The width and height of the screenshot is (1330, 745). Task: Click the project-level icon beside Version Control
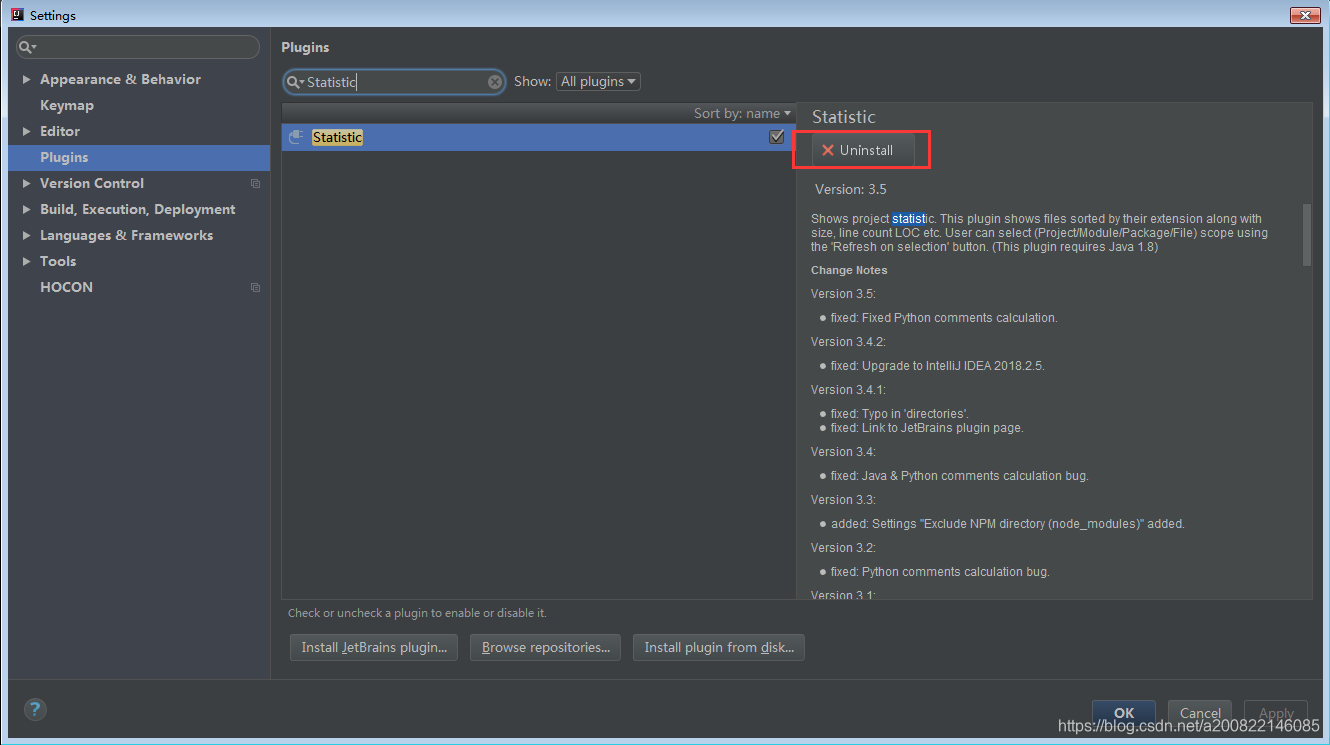[255, 183]
